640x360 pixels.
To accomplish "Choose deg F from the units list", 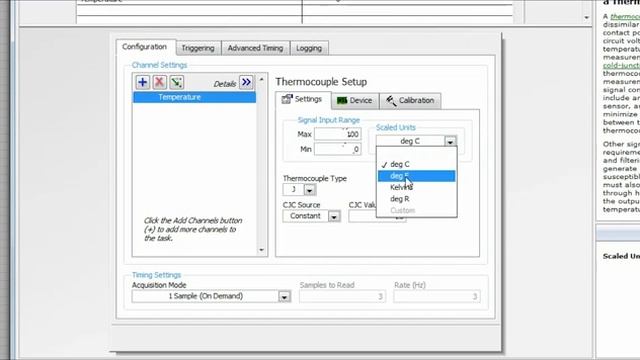I will pyautogui.click(x=416, y=176).
